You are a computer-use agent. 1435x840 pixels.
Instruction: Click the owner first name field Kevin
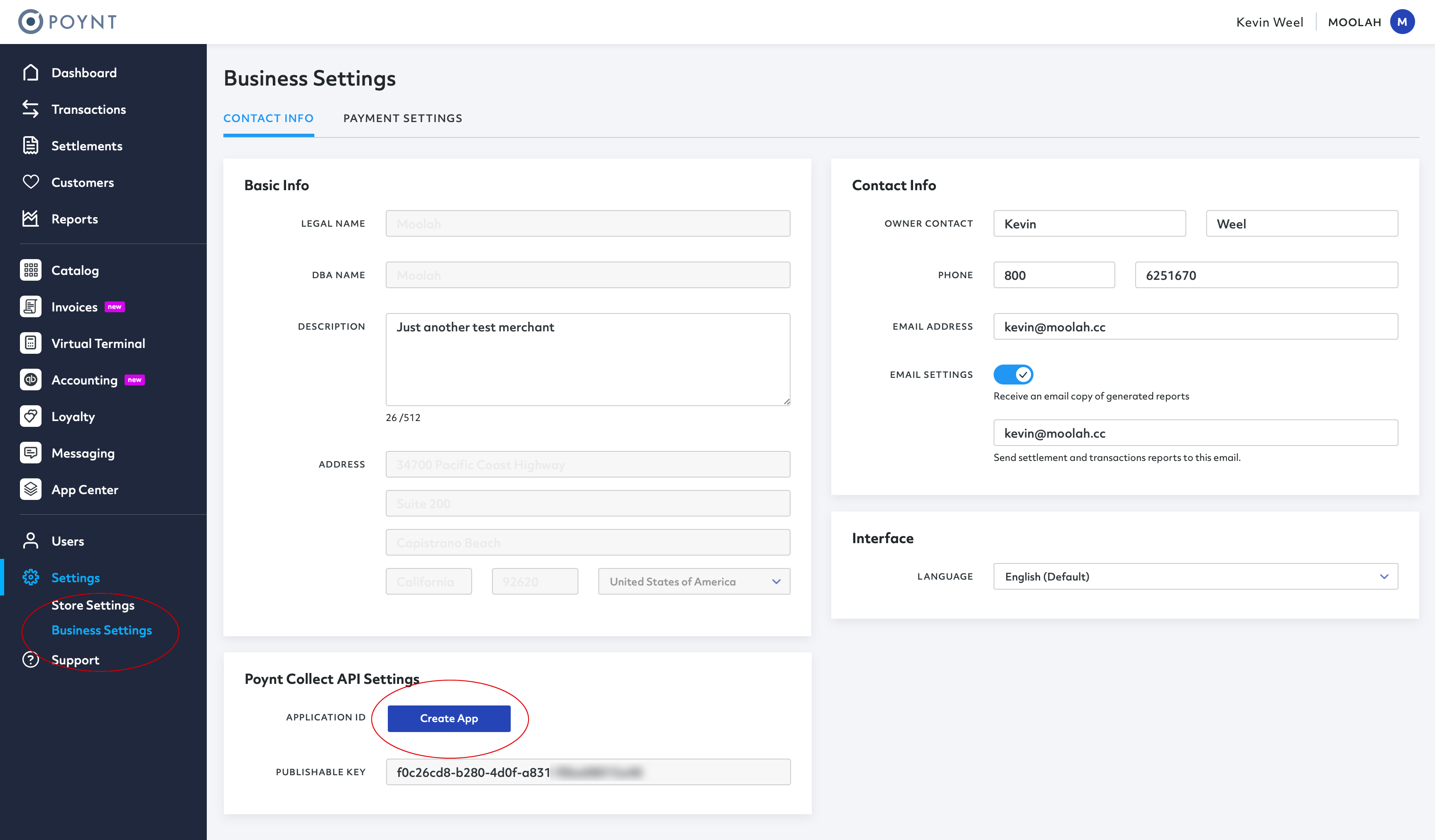[1090, 223]
